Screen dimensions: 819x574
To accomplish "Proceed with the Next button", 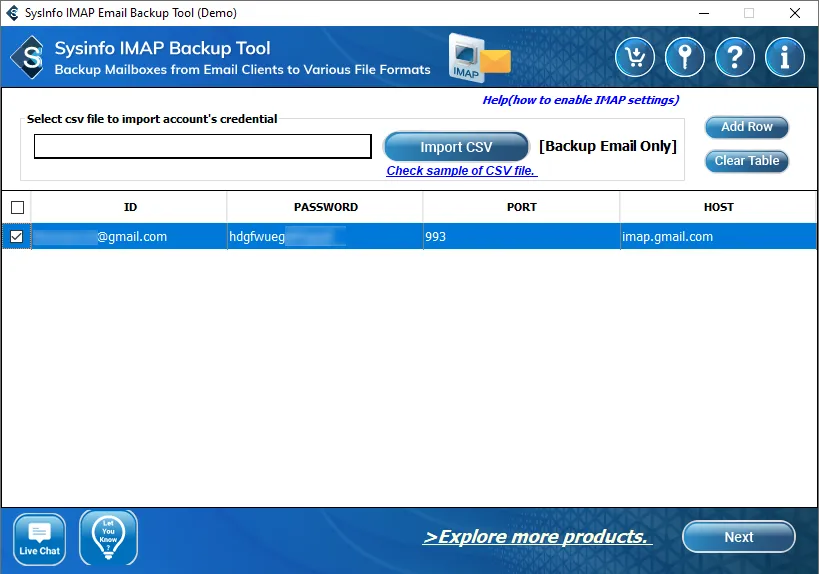I will [738, 537].
